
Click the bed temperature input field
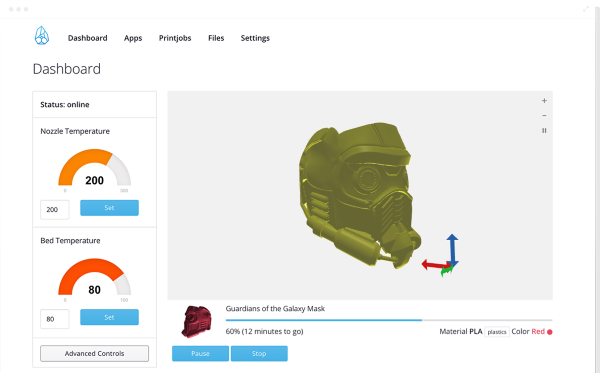coord(55,319)
